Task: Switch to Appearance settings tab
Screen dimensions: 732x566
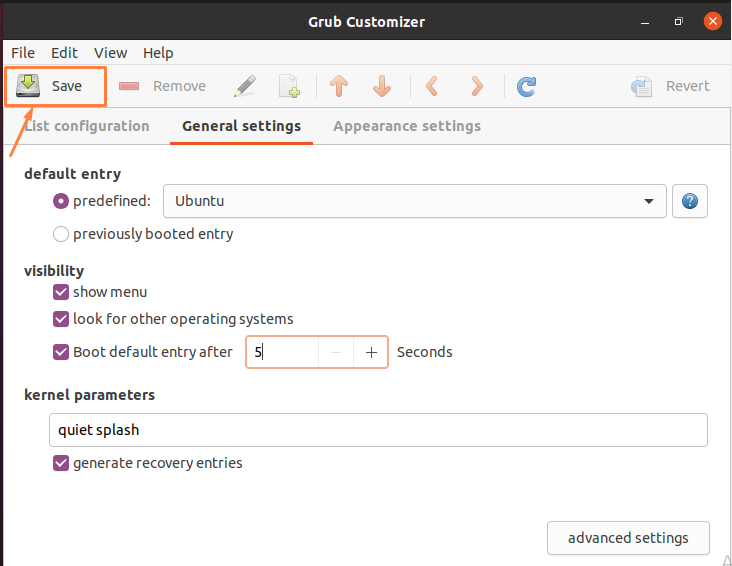Action: [407, 126]
